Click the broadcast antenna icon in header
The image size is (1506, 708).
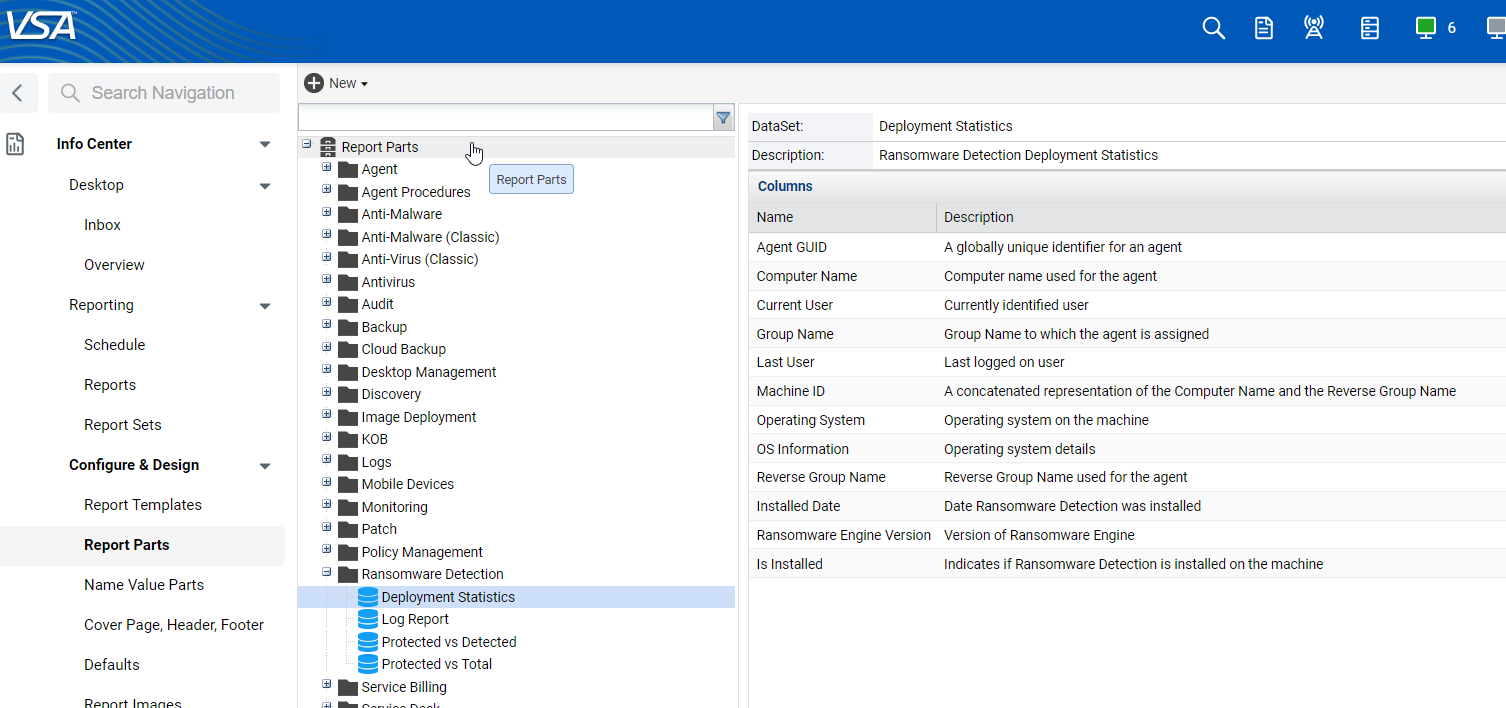pos(1314,28)
